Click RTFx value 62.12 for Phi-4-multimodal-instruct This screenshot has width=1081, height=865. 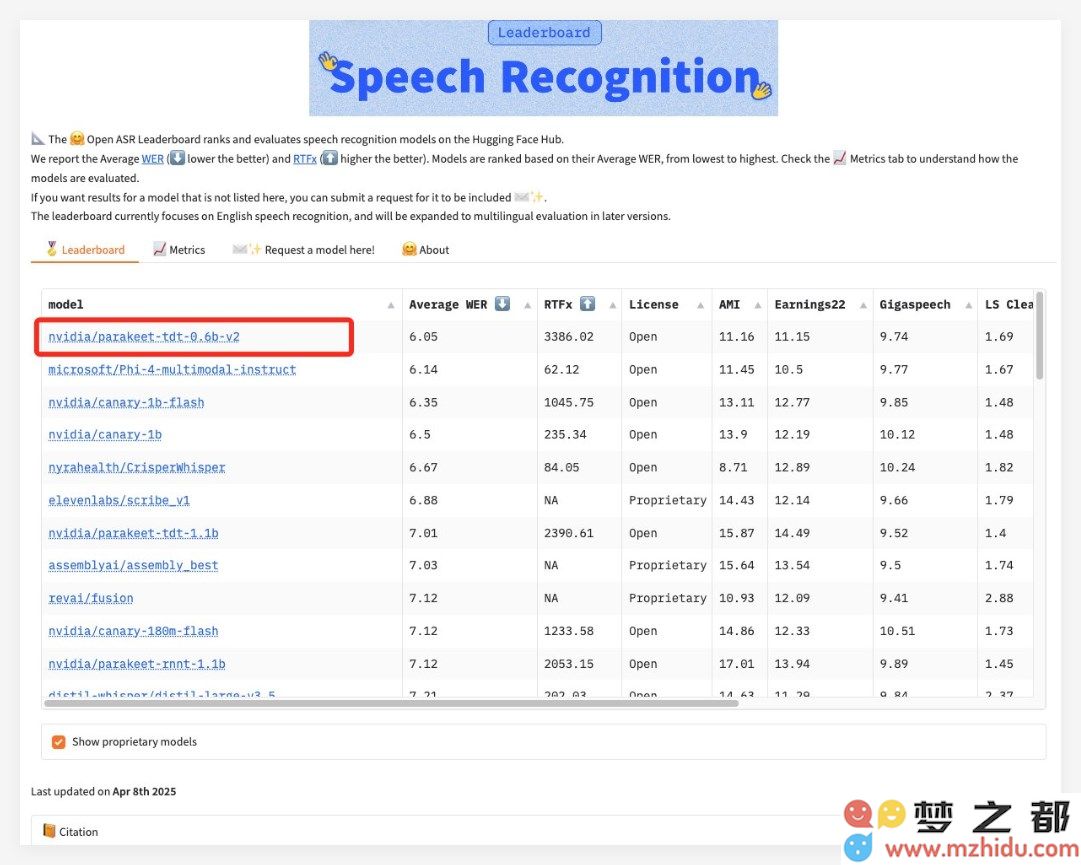[562, 369]
